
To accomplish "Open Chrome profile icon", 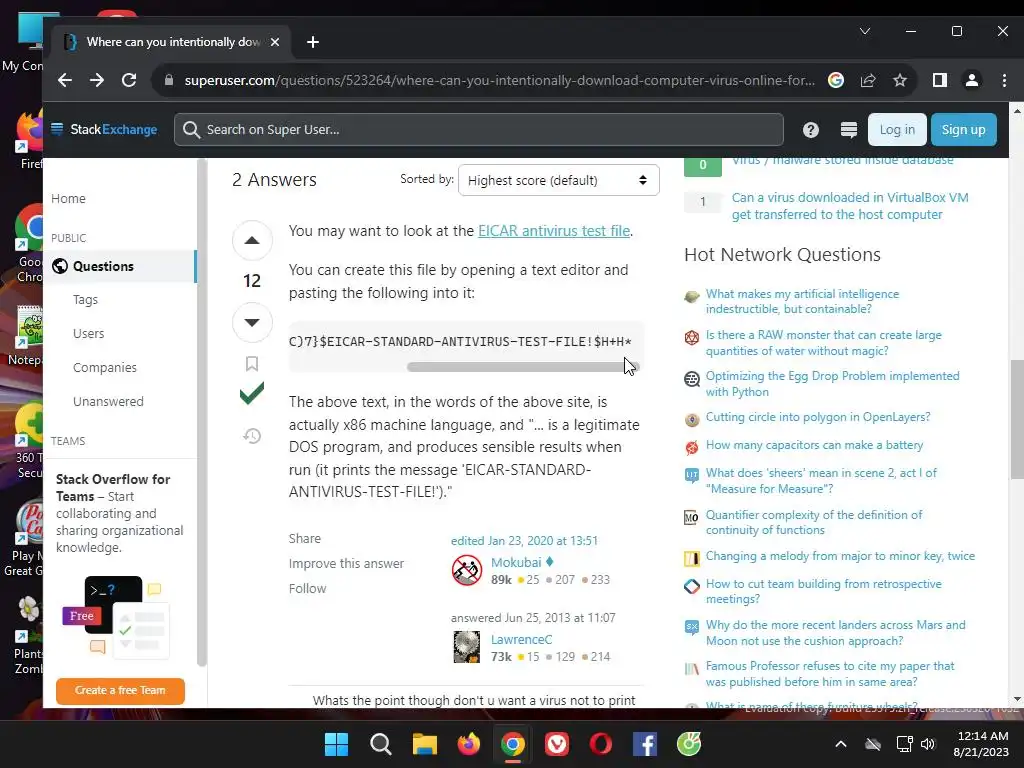I will tap(972, 80).
